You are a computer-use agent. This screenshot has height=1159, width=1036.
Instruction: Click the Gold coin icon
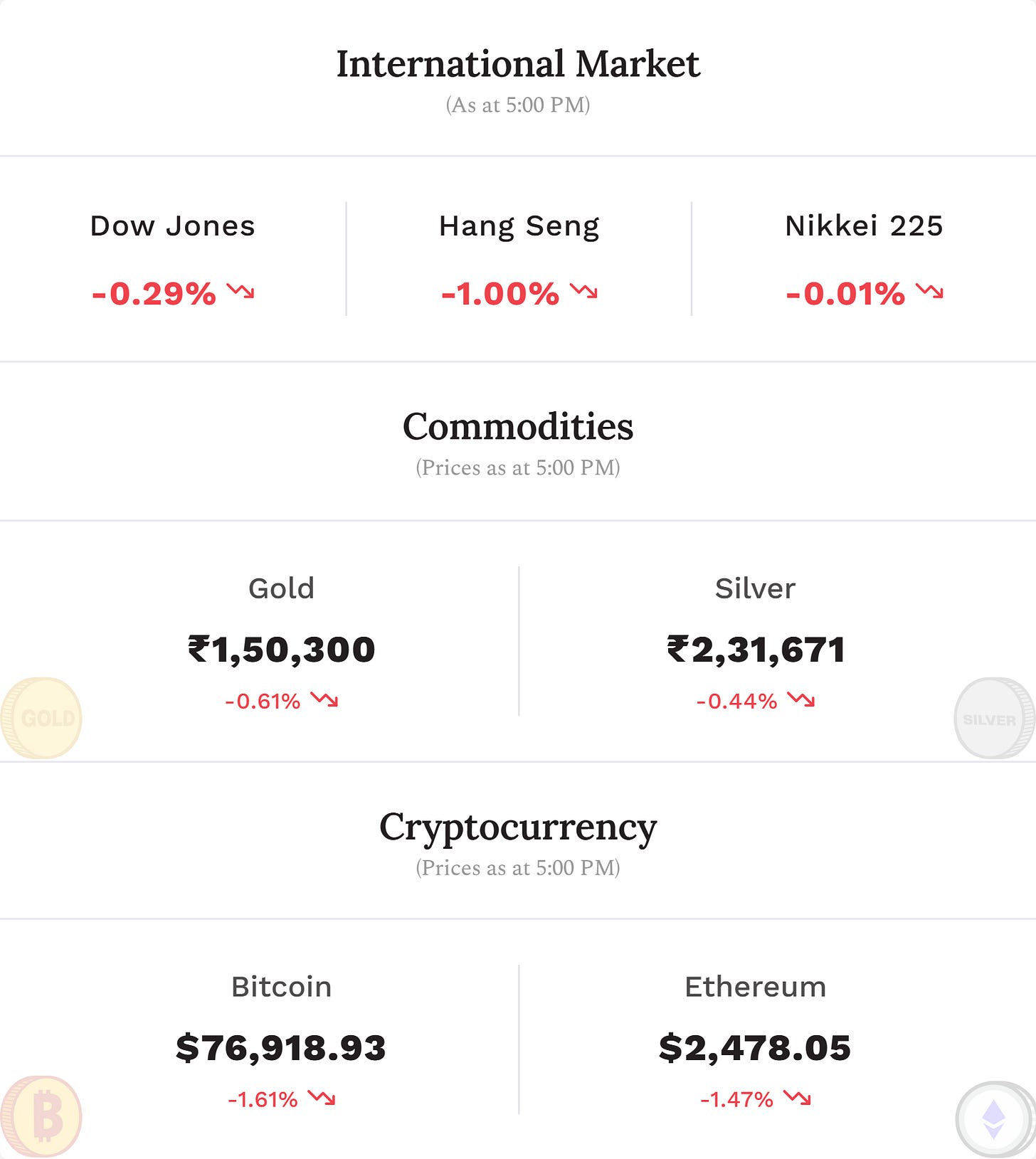(x=41, y=718)
